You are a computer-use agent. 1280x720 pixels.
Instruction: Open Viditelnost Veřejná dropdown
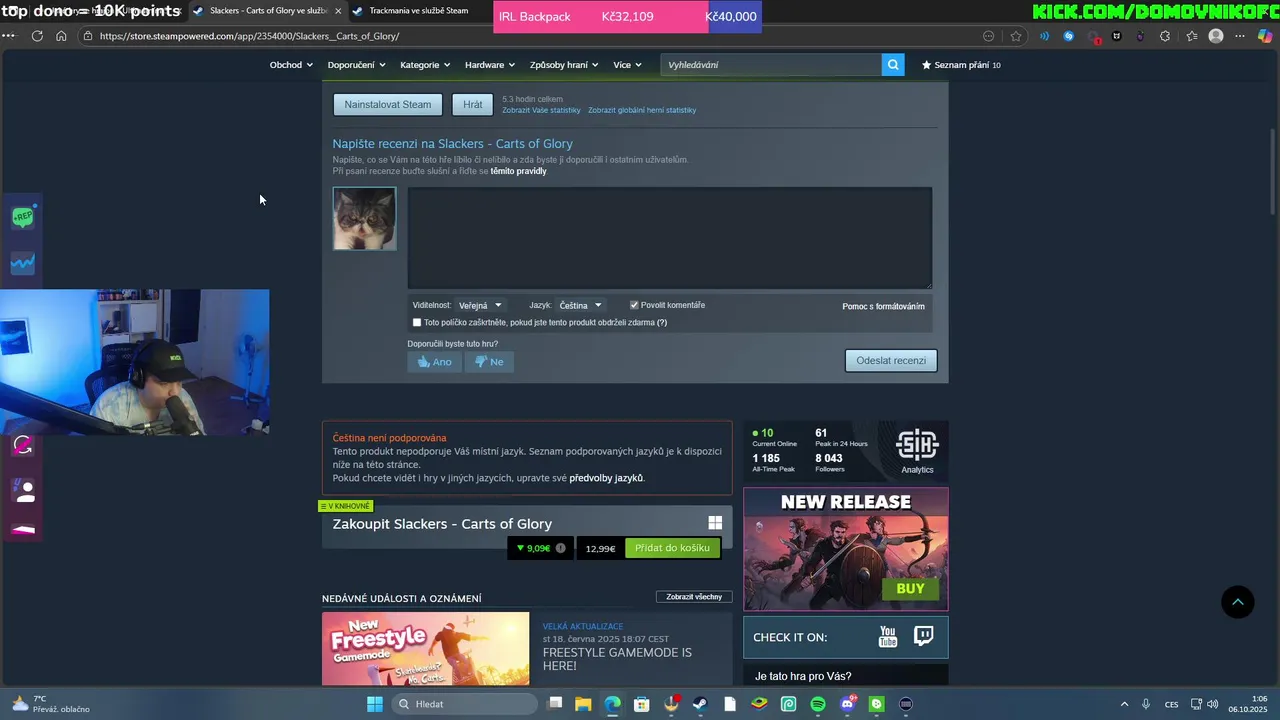480,305
